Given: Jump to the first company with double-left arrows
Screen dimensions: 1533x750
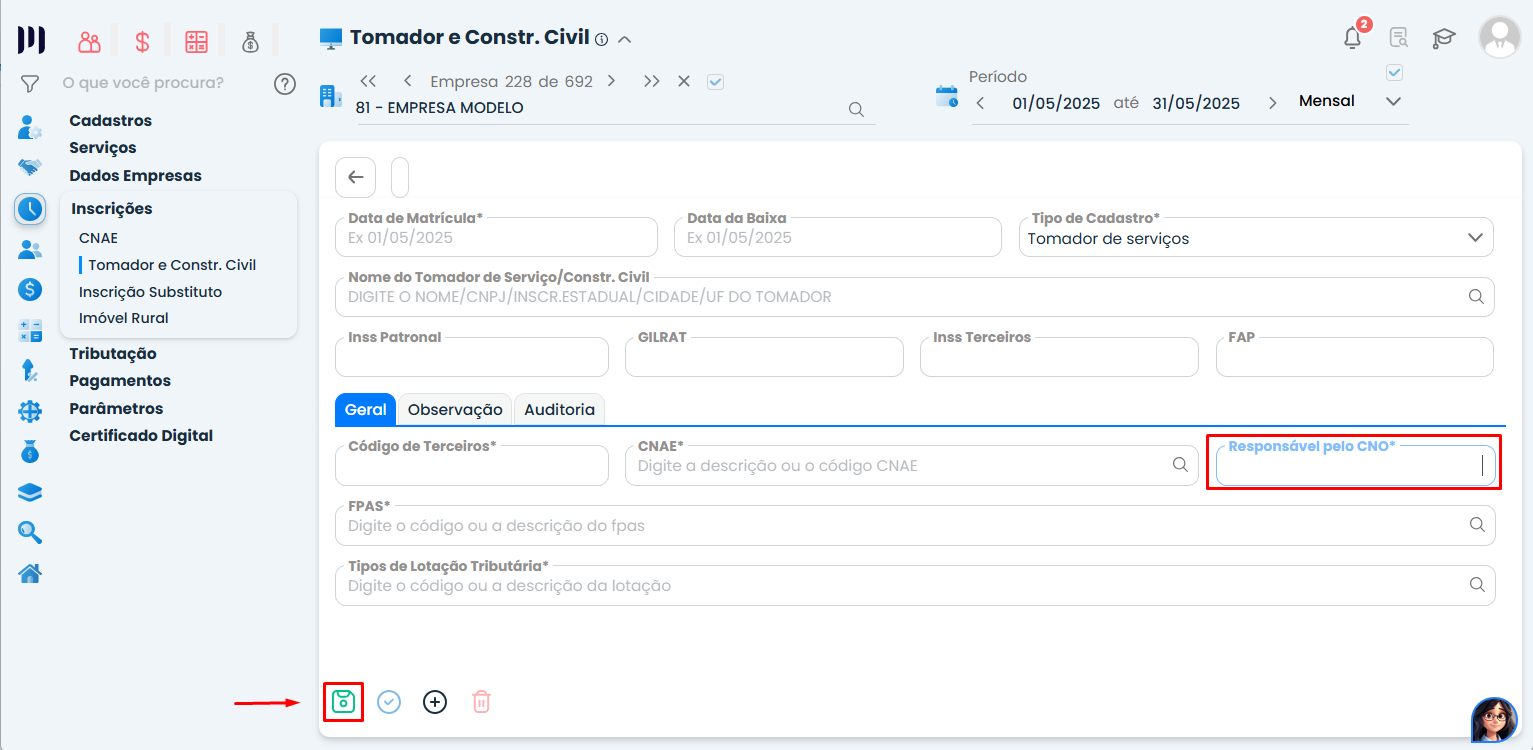Looking at the screenshot, I should [368, 81].
